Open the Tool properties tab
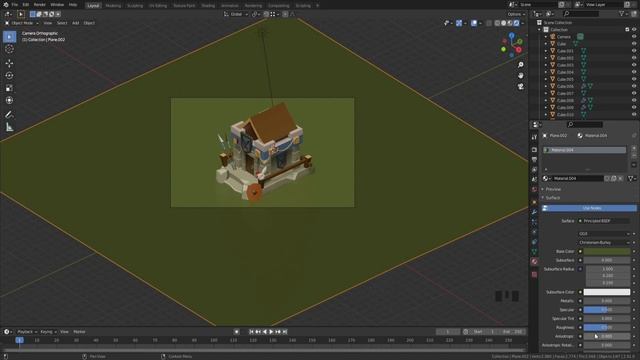The image size is (640, 360). (x=534, y=138)
